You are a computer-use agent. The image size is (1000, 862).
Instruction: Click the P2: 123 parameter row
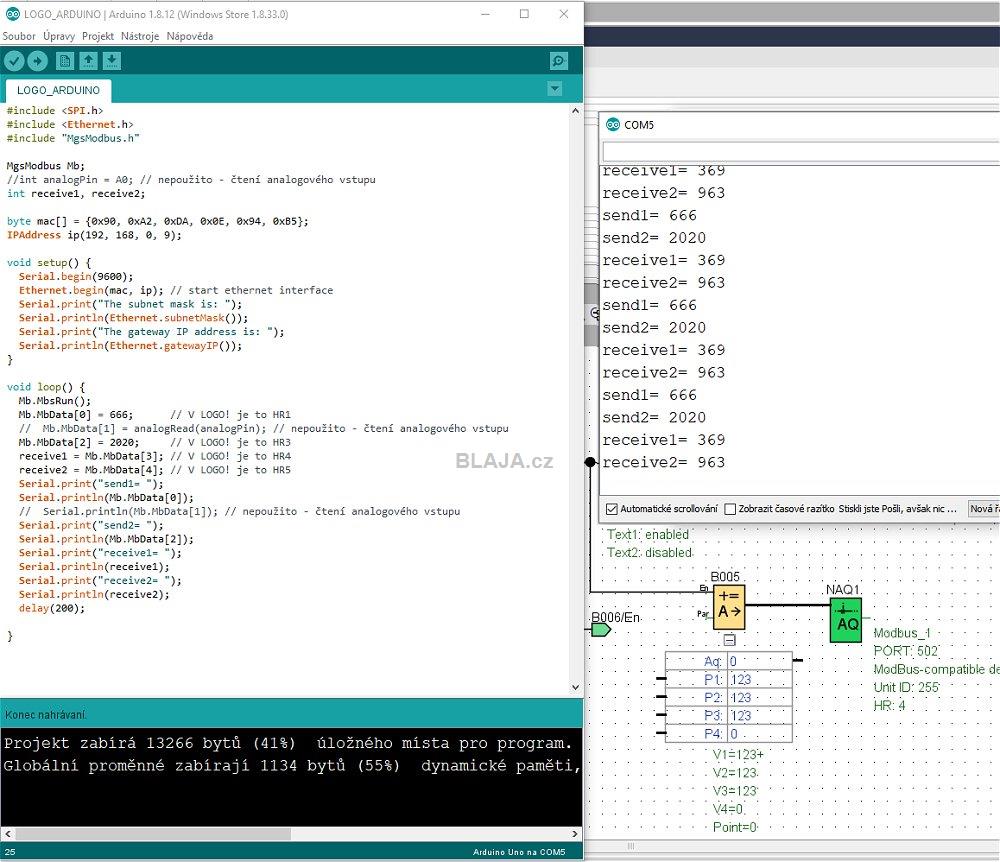(x=728, y=698)
